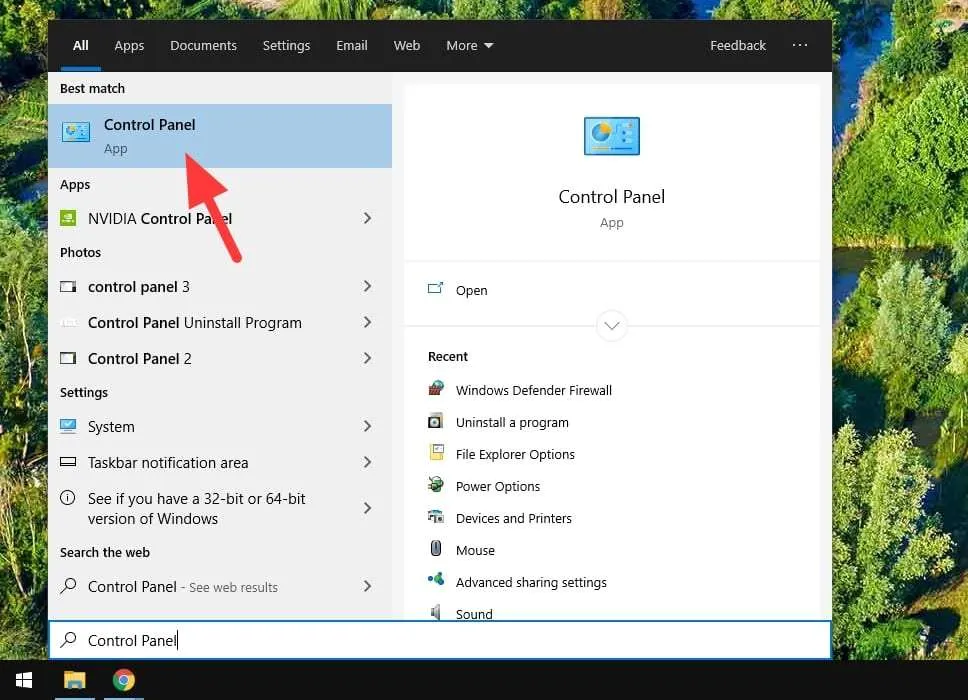Expand the Control Panel Uninstall Program arrow
The height and width of the screenshot is (700, 968).
tap(367, 322)
